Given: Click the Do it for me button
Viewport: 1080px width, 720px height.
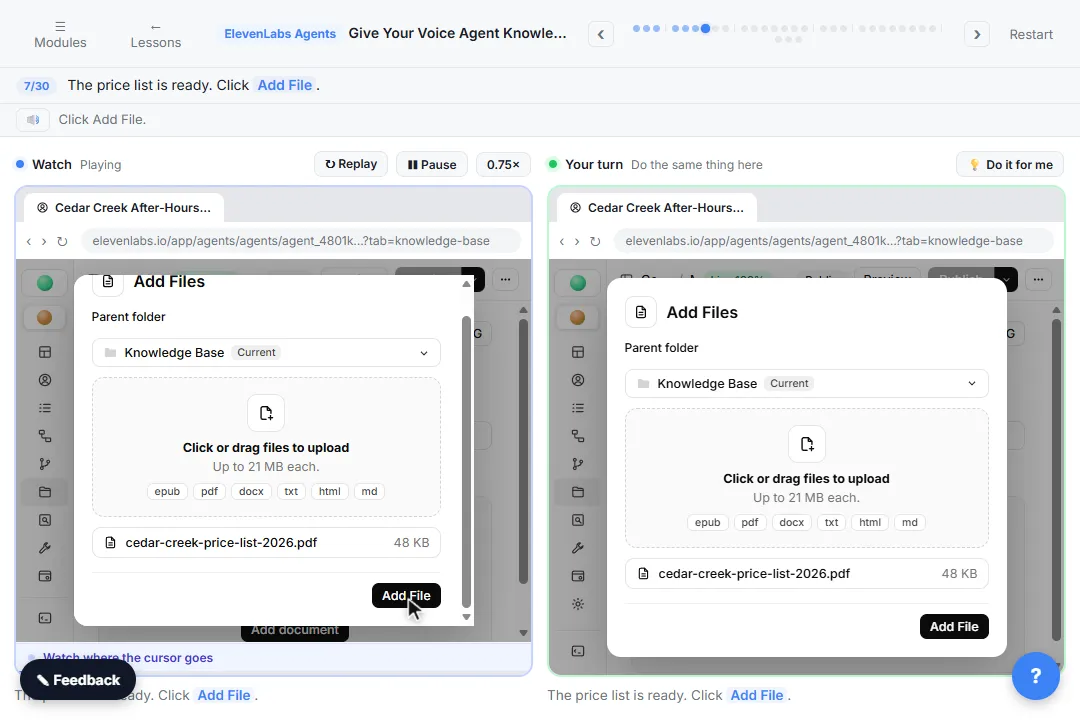Looking at the screenshot, I should click(x=1010, y=165).
